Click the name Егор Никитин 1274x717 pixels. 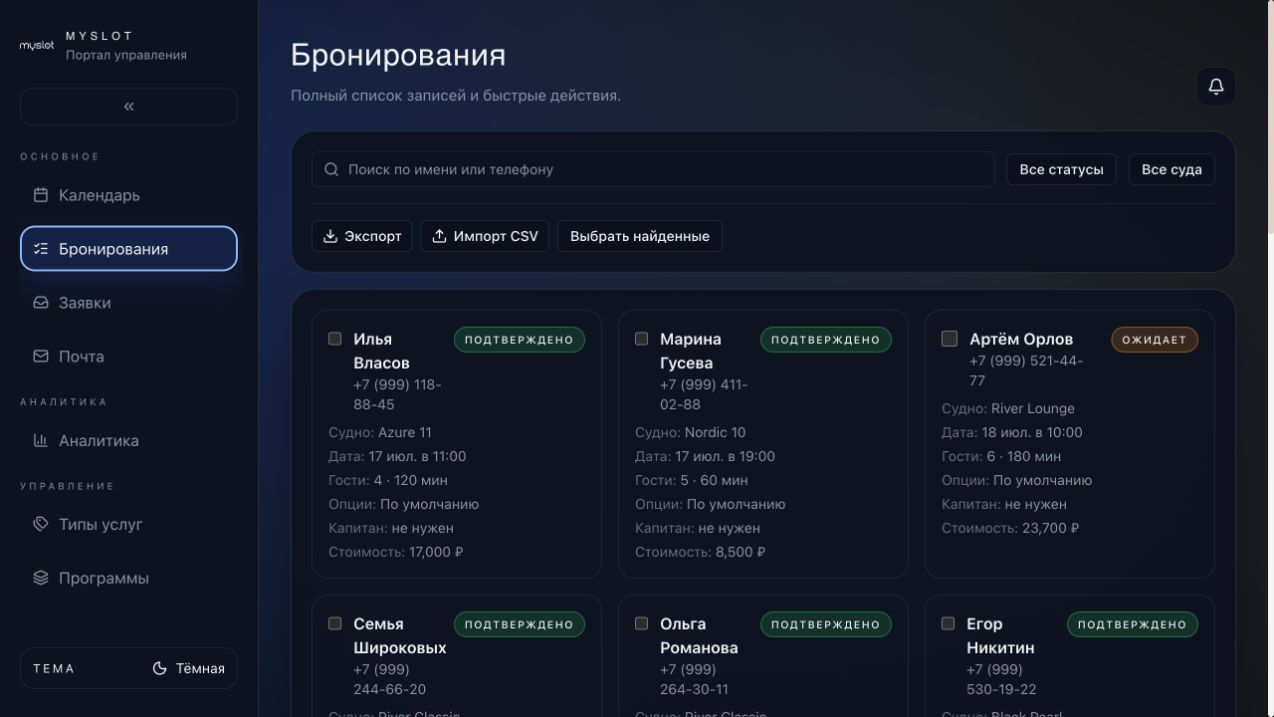1000,636
